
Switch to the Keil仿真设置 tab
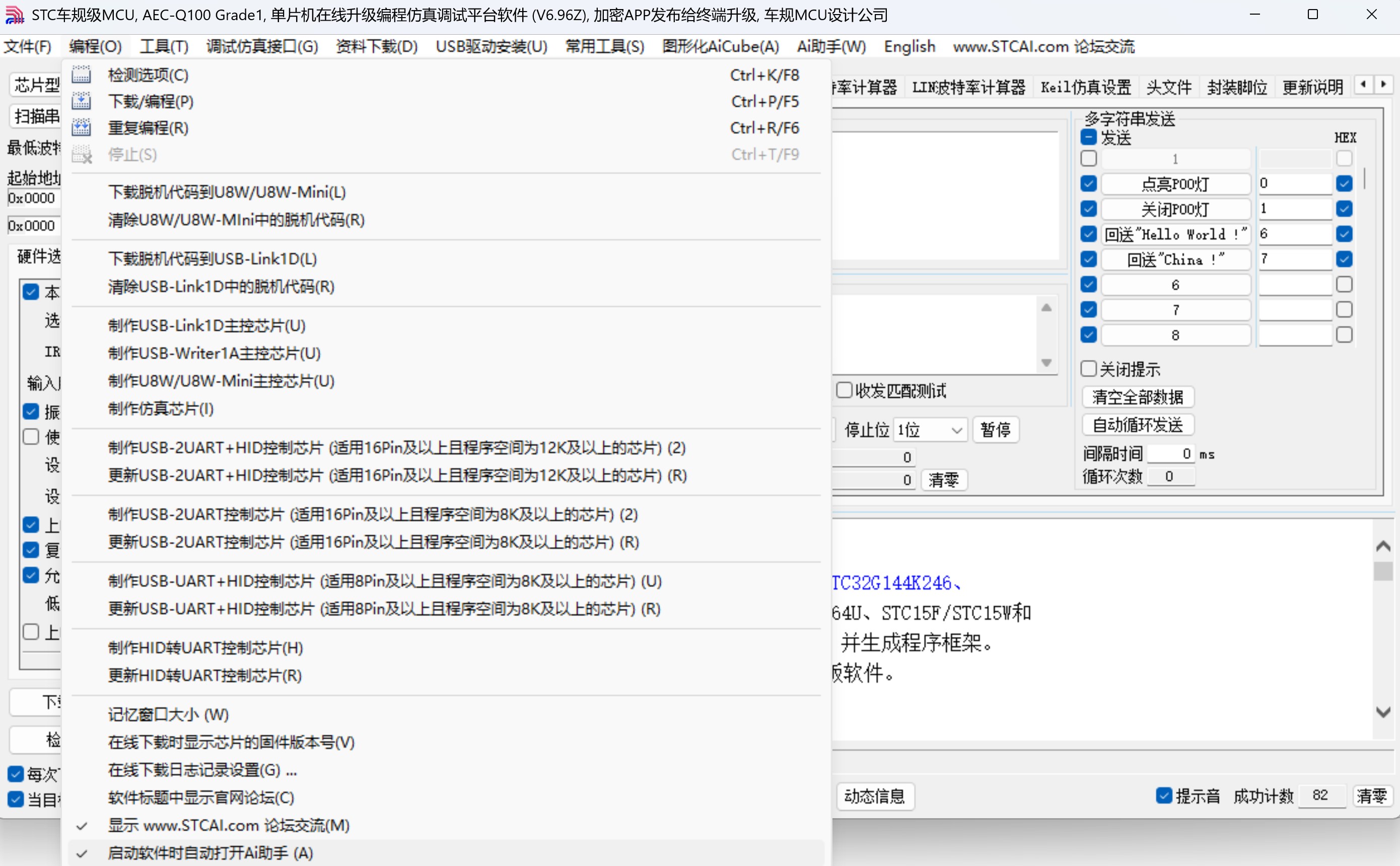click(1086, 87)
